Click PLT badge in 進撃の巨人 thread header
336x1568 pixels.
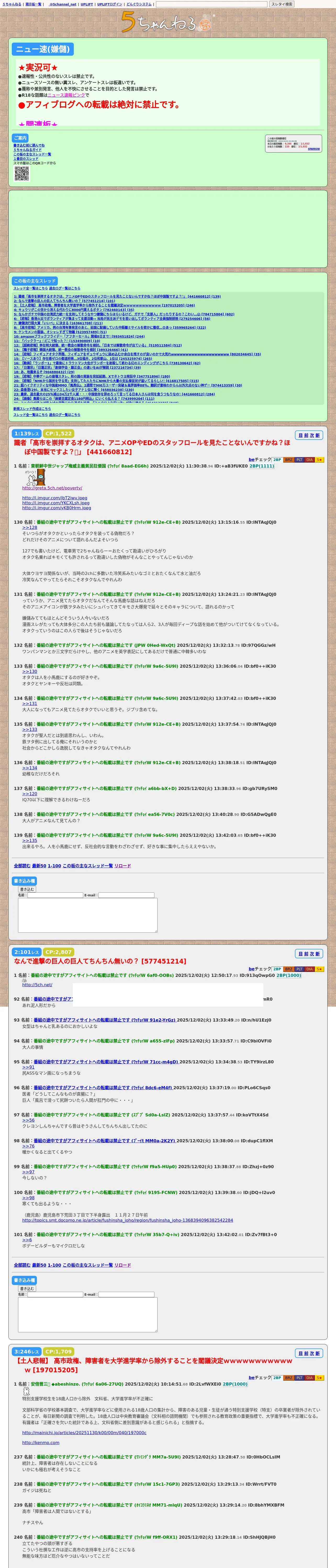point(299,969)
